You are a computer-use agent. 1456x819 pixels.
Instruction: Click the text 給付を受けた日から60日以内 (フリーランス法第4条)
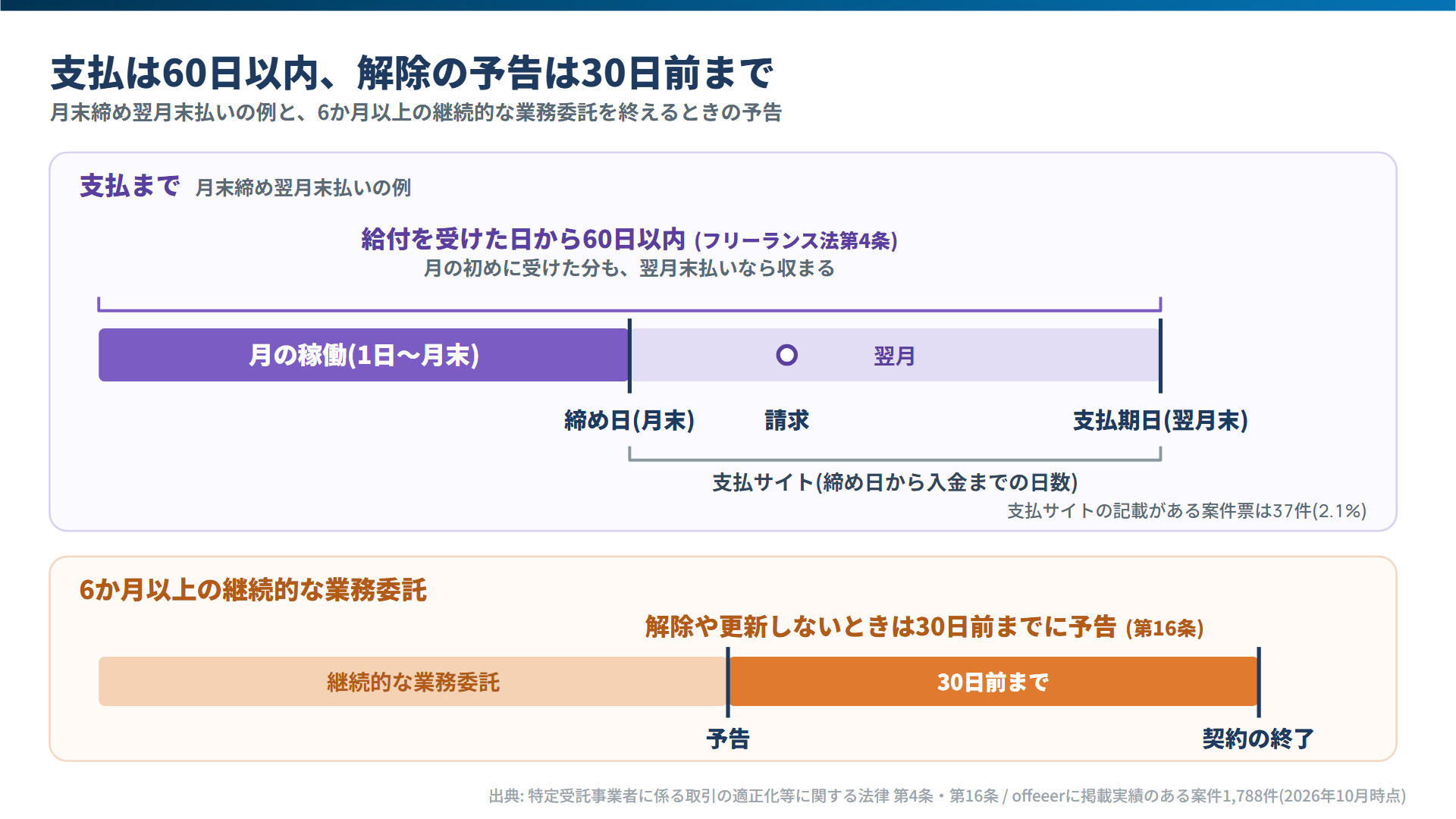coord(629,240)
